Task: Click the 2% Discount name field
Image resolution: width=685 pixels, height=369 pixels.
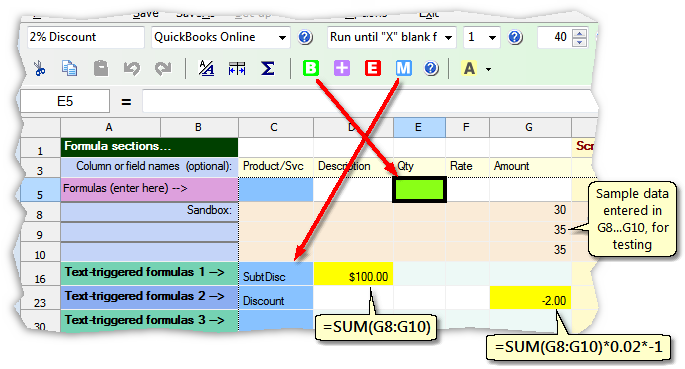Action: [86, 37]
